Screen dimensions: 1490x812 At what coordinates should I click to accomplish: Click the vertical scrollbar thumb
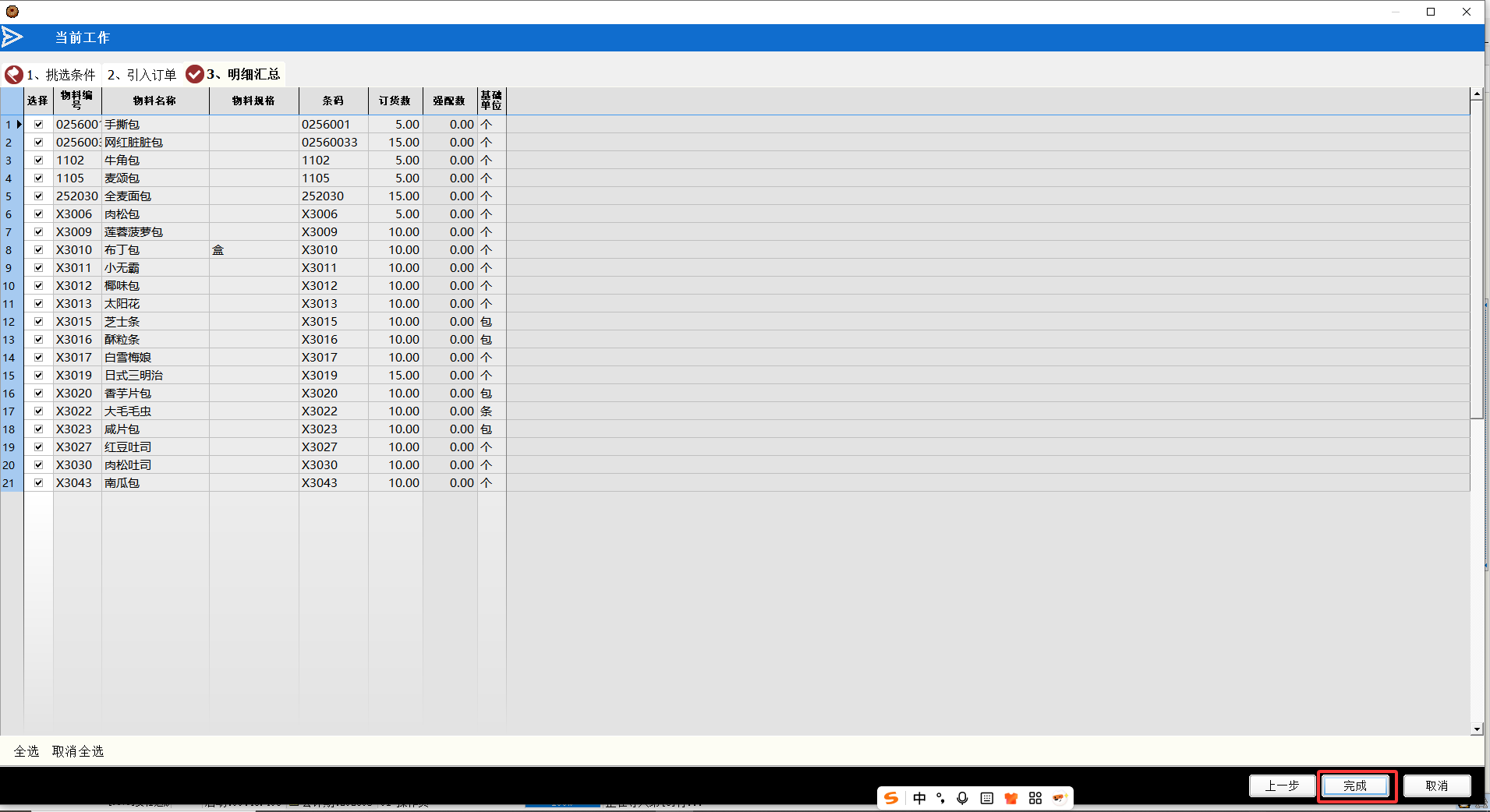[x=1477, y=259]
